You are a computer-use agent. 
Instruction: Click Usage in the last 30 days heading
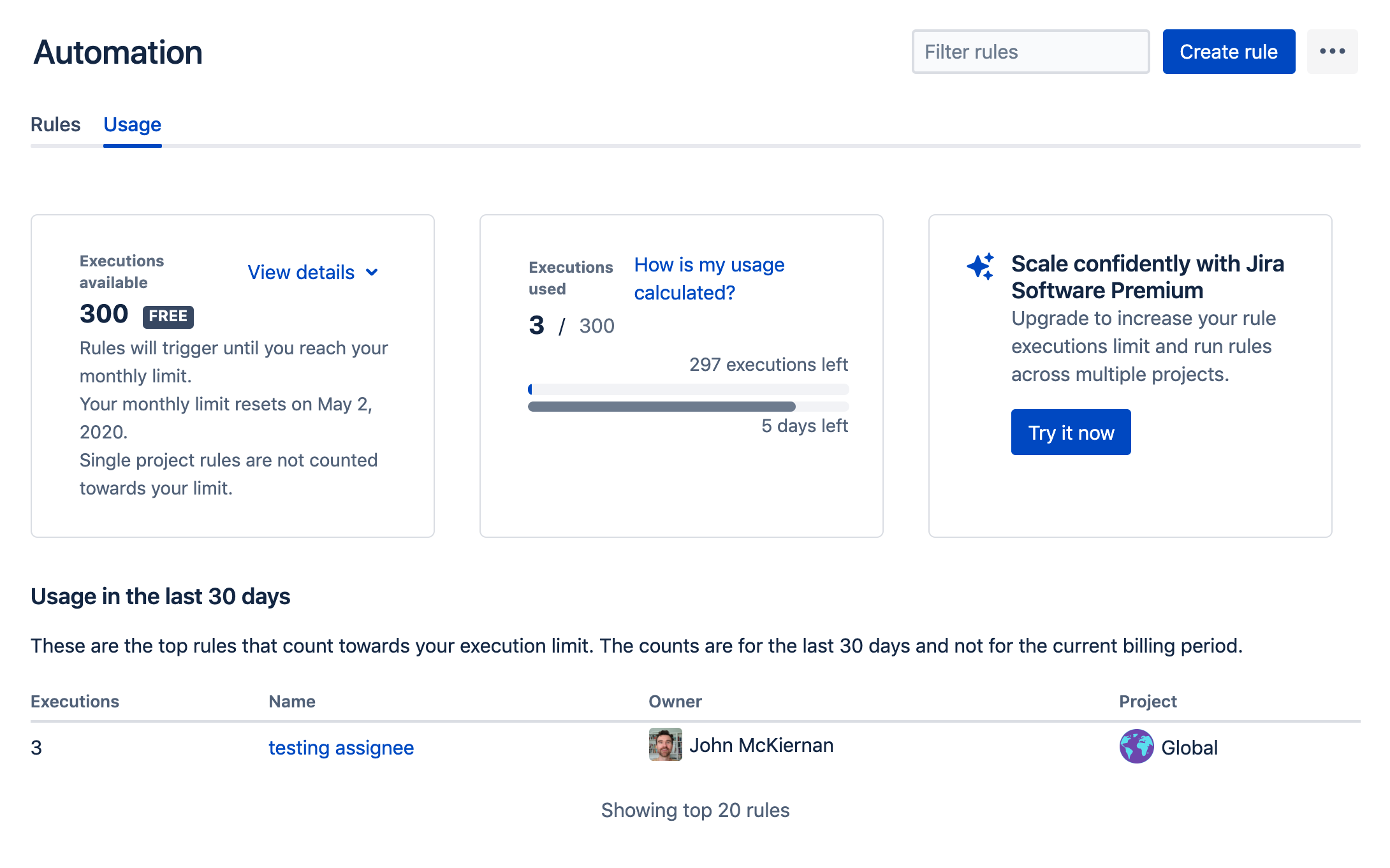coord(161,597)
